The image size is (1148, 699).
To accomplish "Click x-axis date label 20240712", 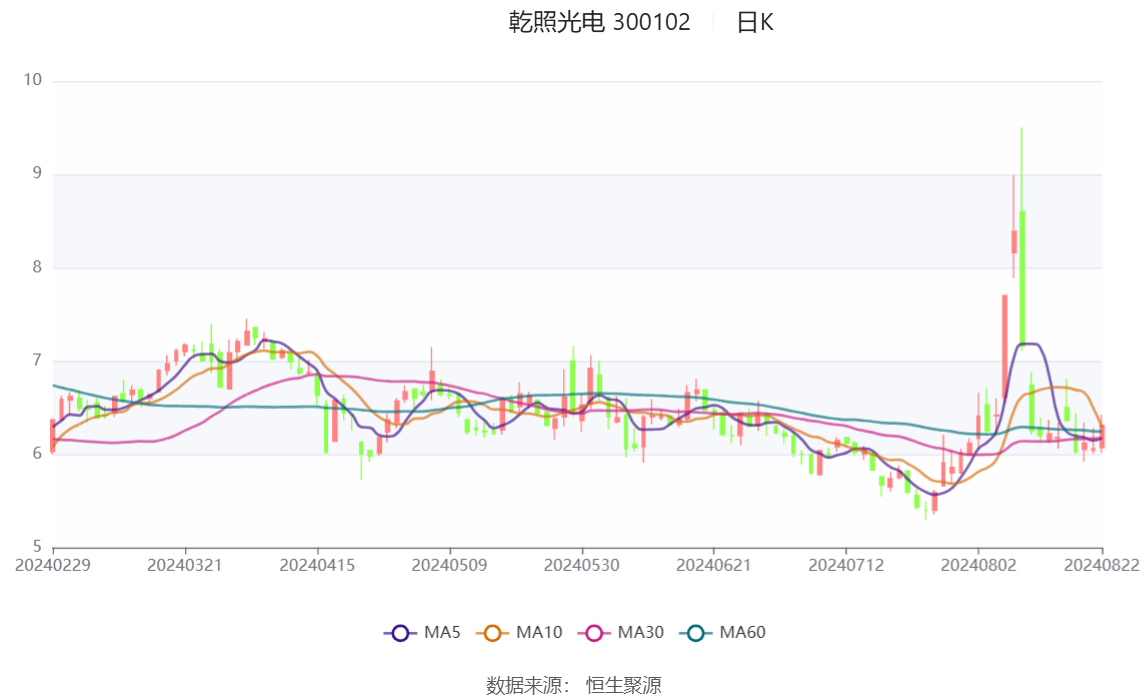I will coord(846,565).
